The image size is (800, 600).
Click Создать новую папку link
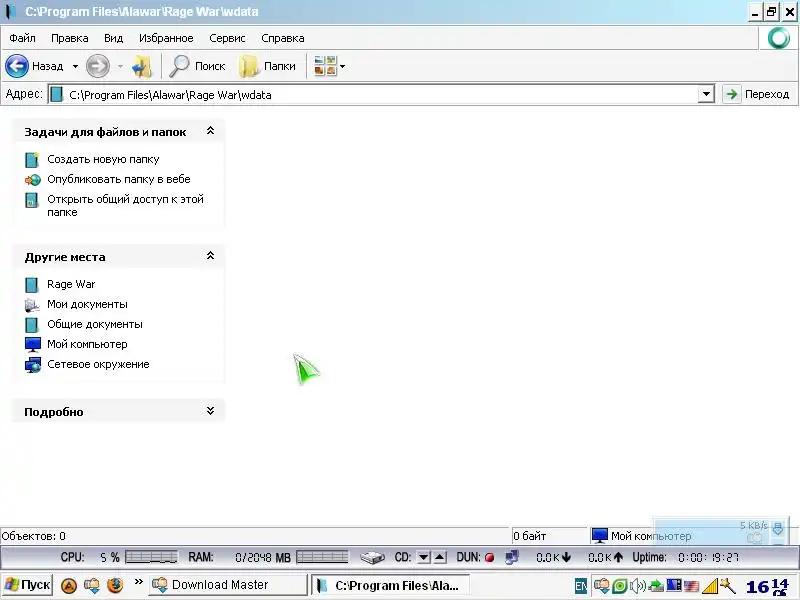point(103,159)
